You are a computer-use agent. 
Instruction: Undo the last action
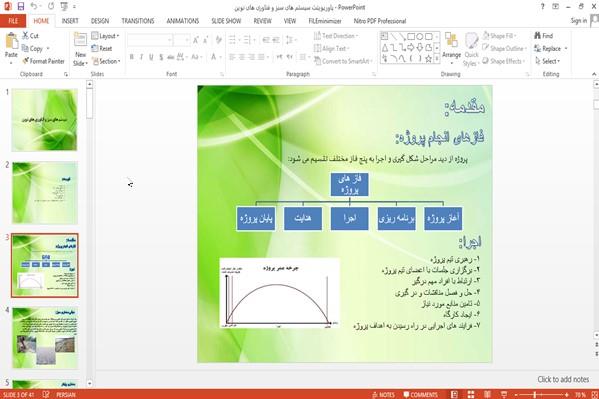tap(34, 6)
